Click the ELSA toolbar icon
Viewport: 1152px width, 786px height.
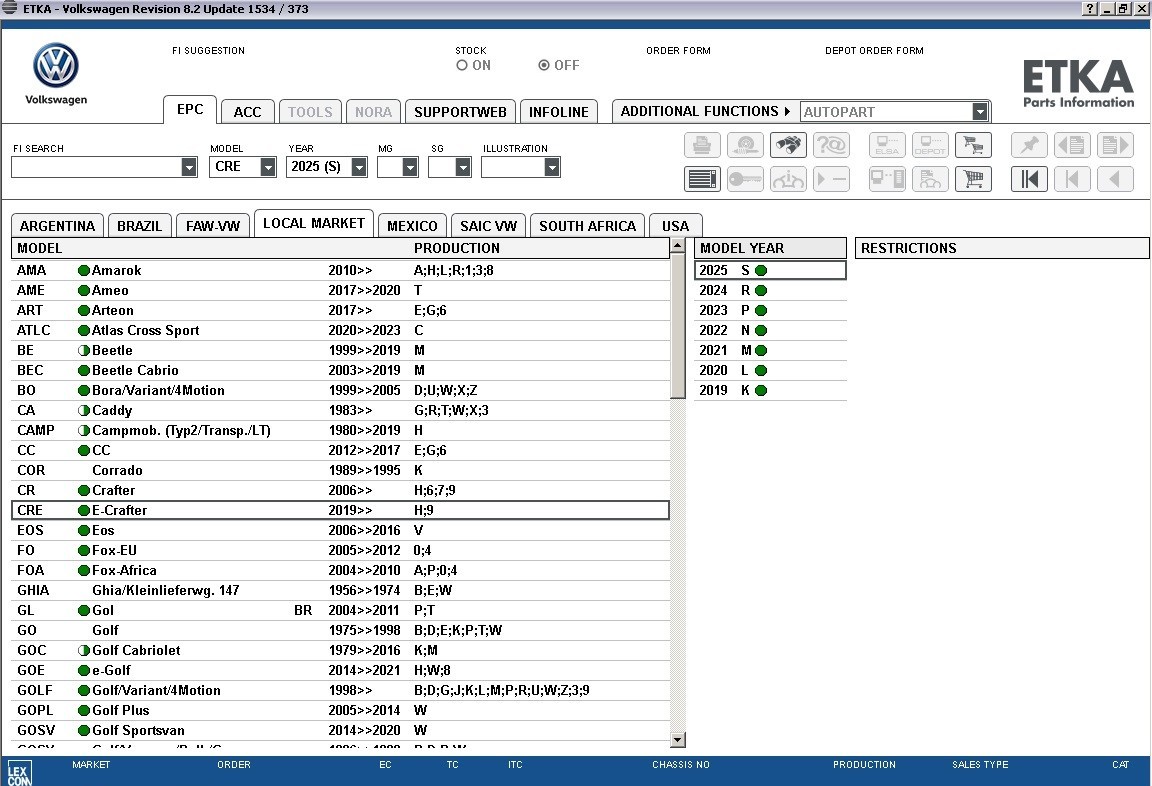(x=887, y=145)
